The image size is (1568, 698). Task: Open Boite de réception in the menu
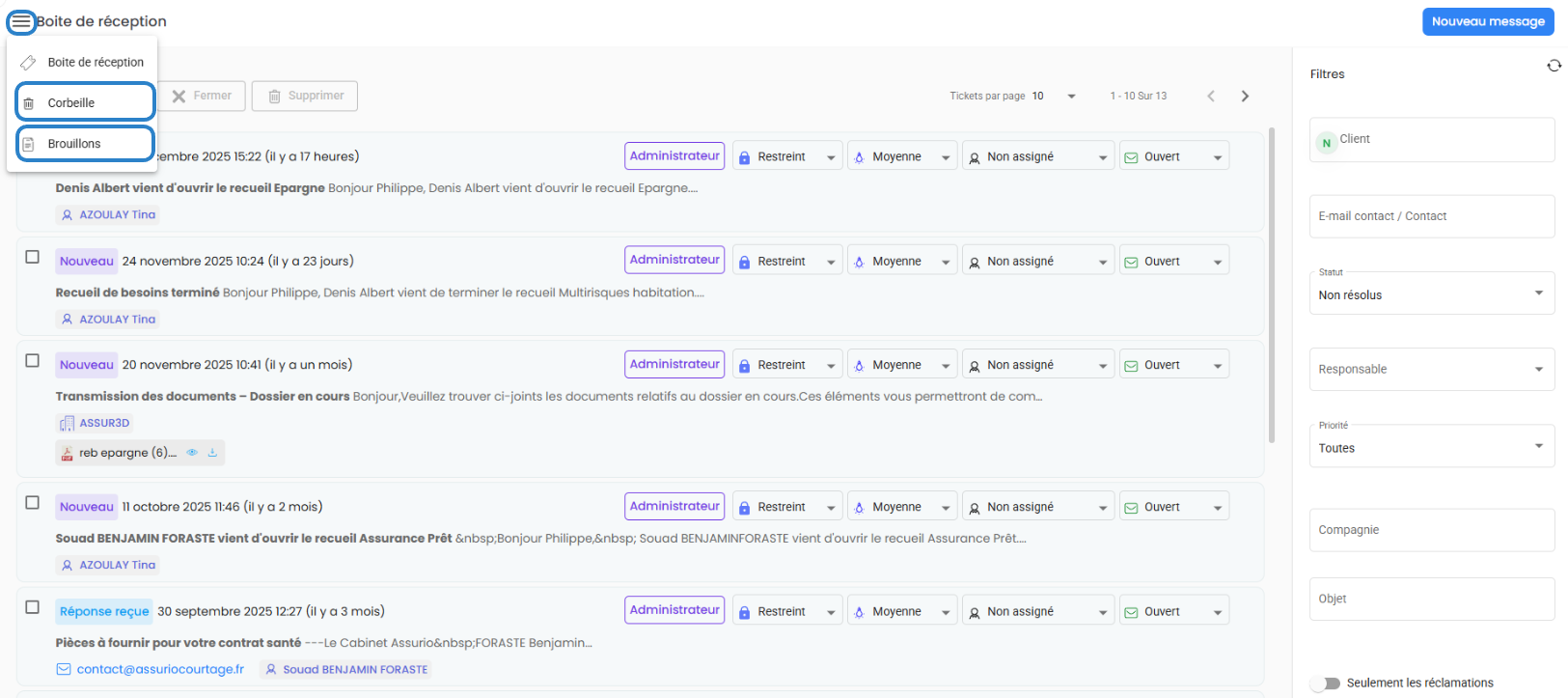click(x=82, y=62)
